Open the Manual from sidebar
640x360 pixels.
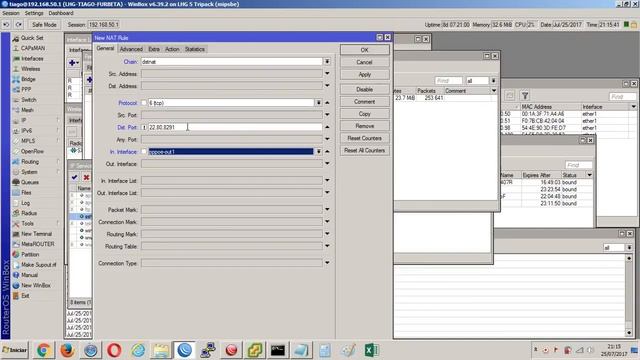pos(29,275)
